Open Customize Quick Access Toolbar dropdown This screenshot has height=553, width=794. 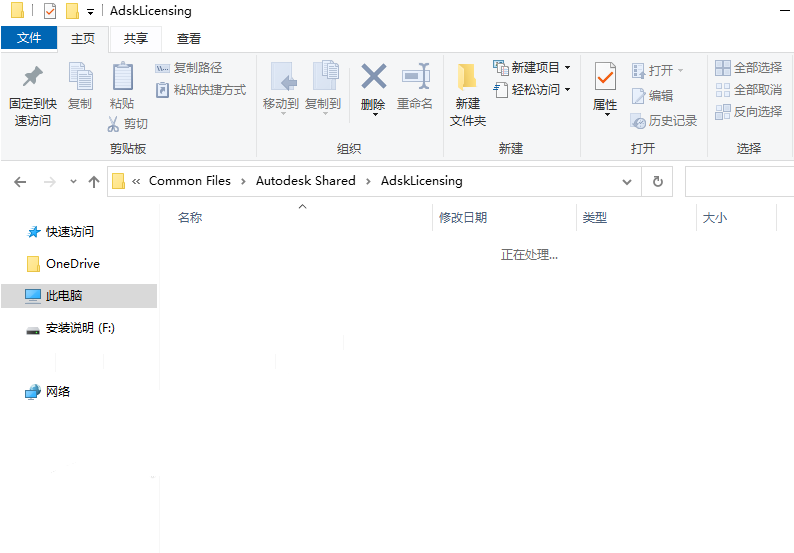[x=90, y=11]
